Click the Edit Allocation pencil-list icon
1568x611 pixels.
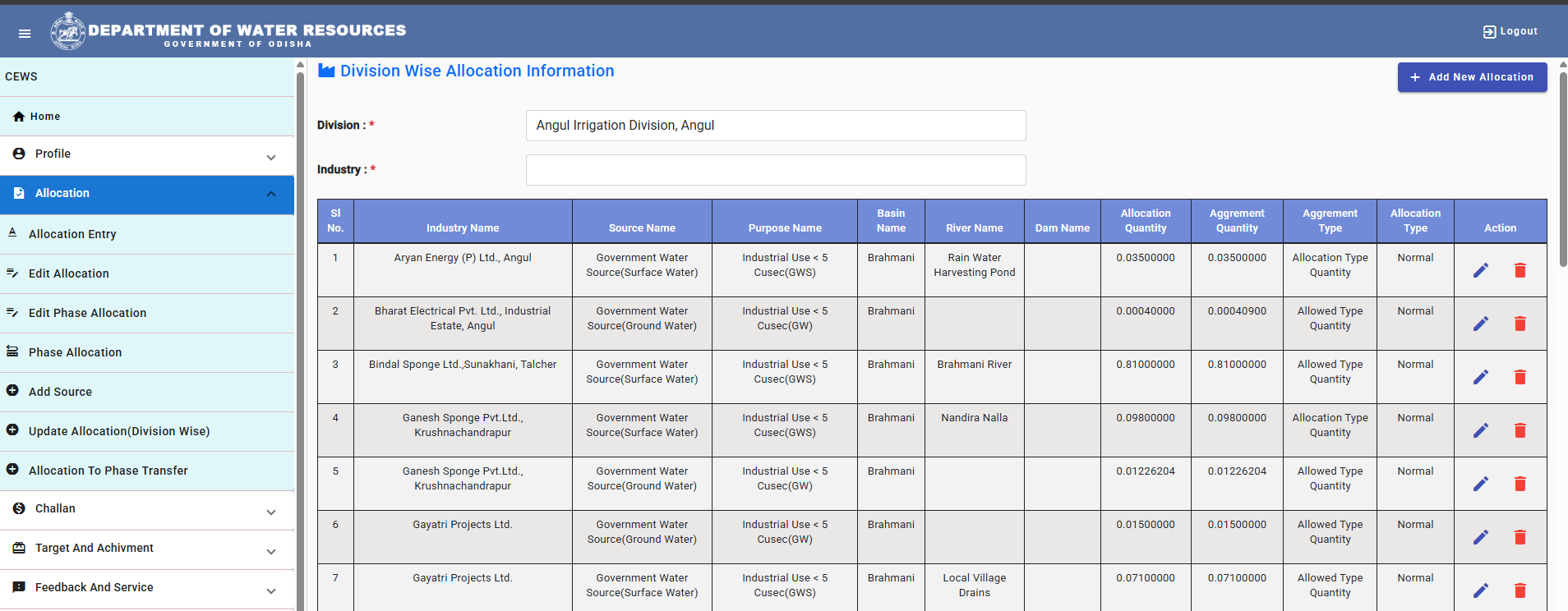[12, 273]
